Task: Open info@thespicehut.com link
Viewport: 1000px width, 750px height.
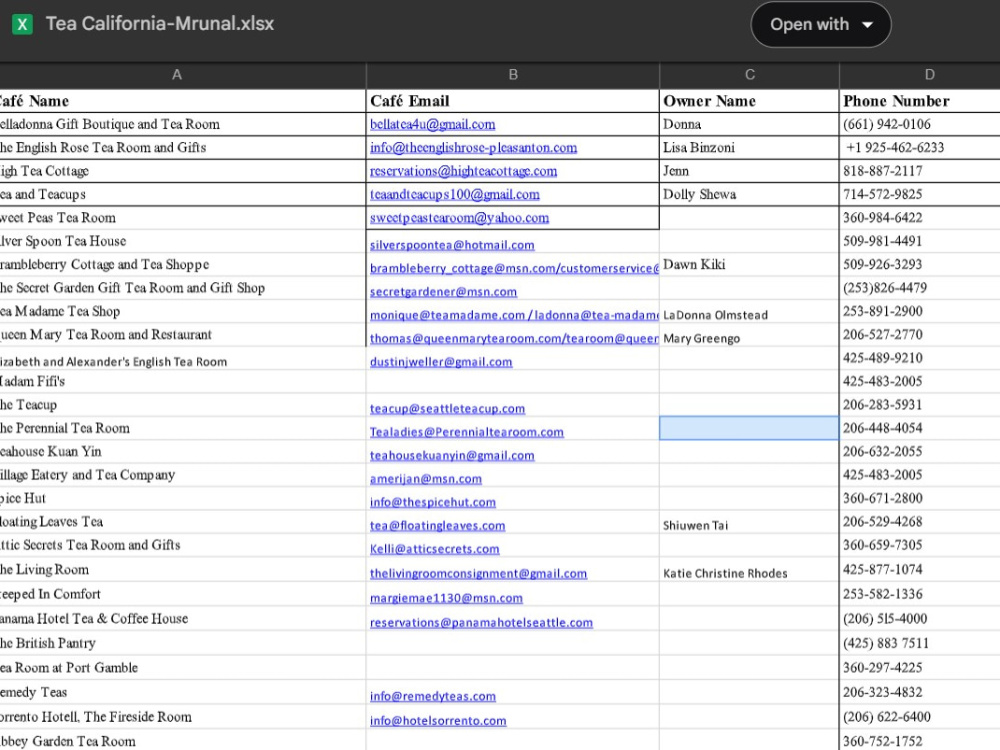Action: 432,503
